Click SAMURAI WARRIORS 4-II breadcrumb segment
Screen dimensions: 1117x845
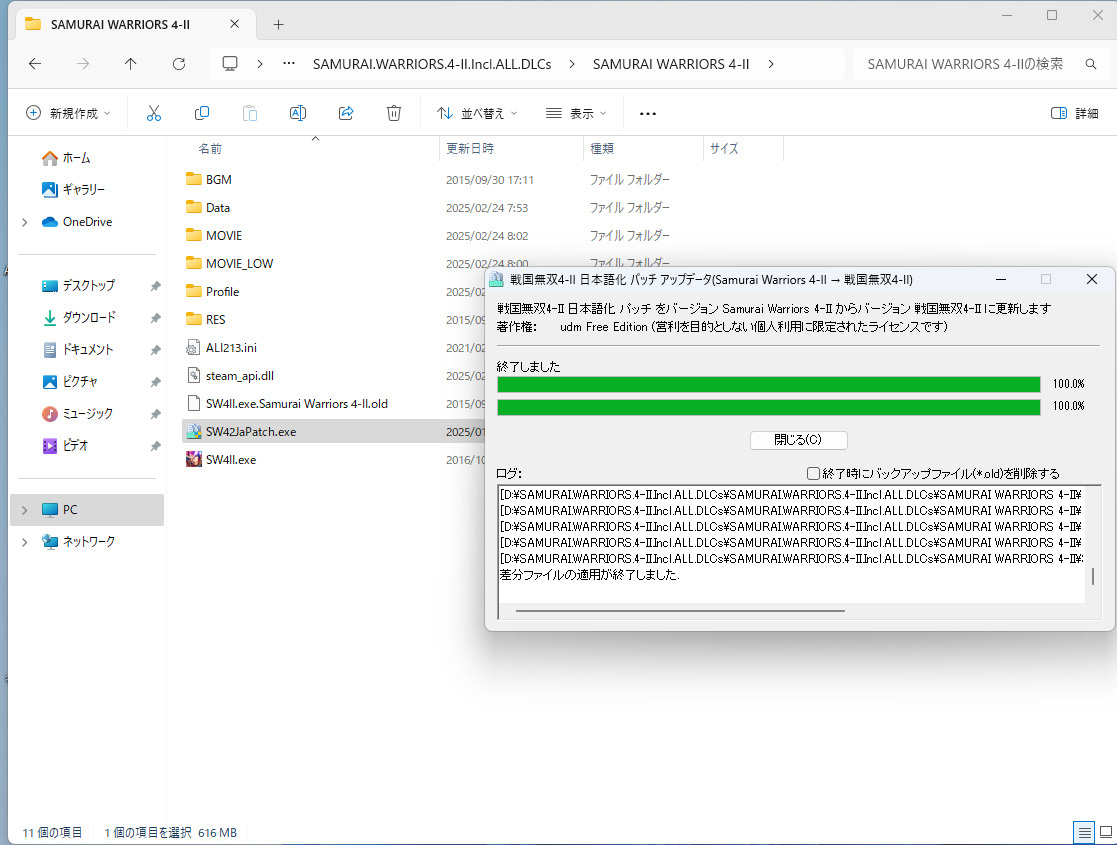coord(670,64)
